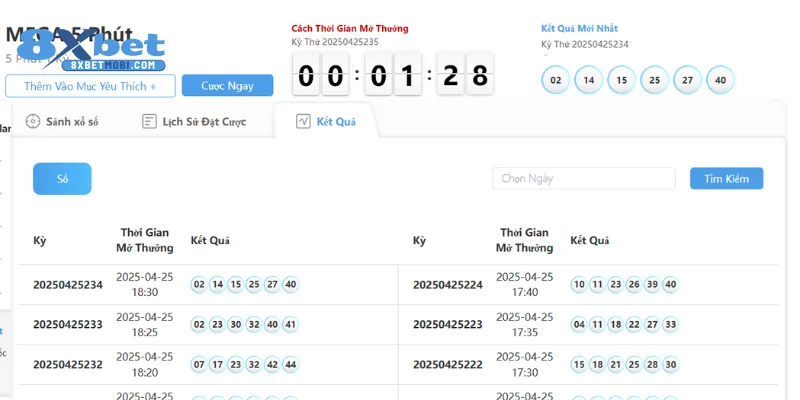Click ball 30 in row 20250425233
Screen dimensions: 800x400
pyautogui.click(x=235, y=324)
